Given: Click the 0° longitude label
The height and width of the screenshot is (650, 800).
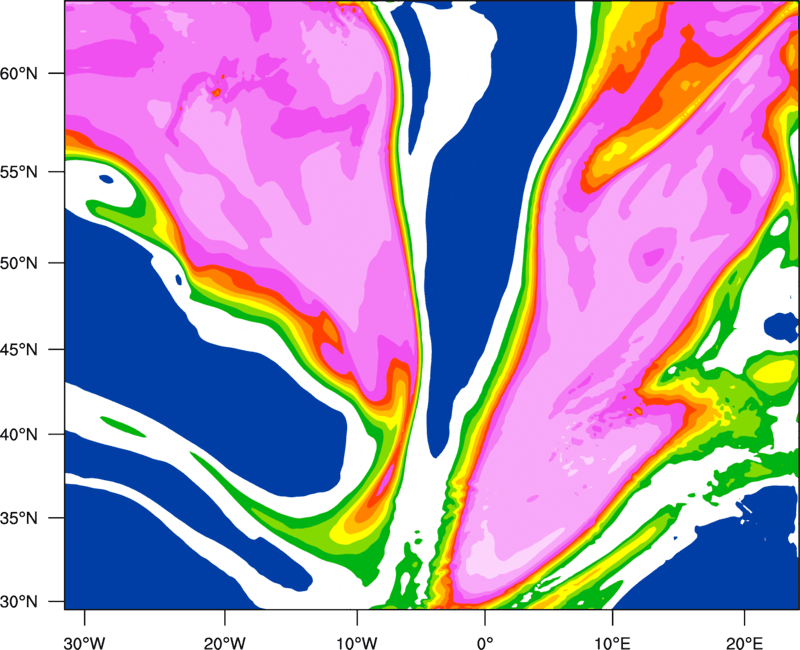Looking at the screenshot, I should coord(485,643).
